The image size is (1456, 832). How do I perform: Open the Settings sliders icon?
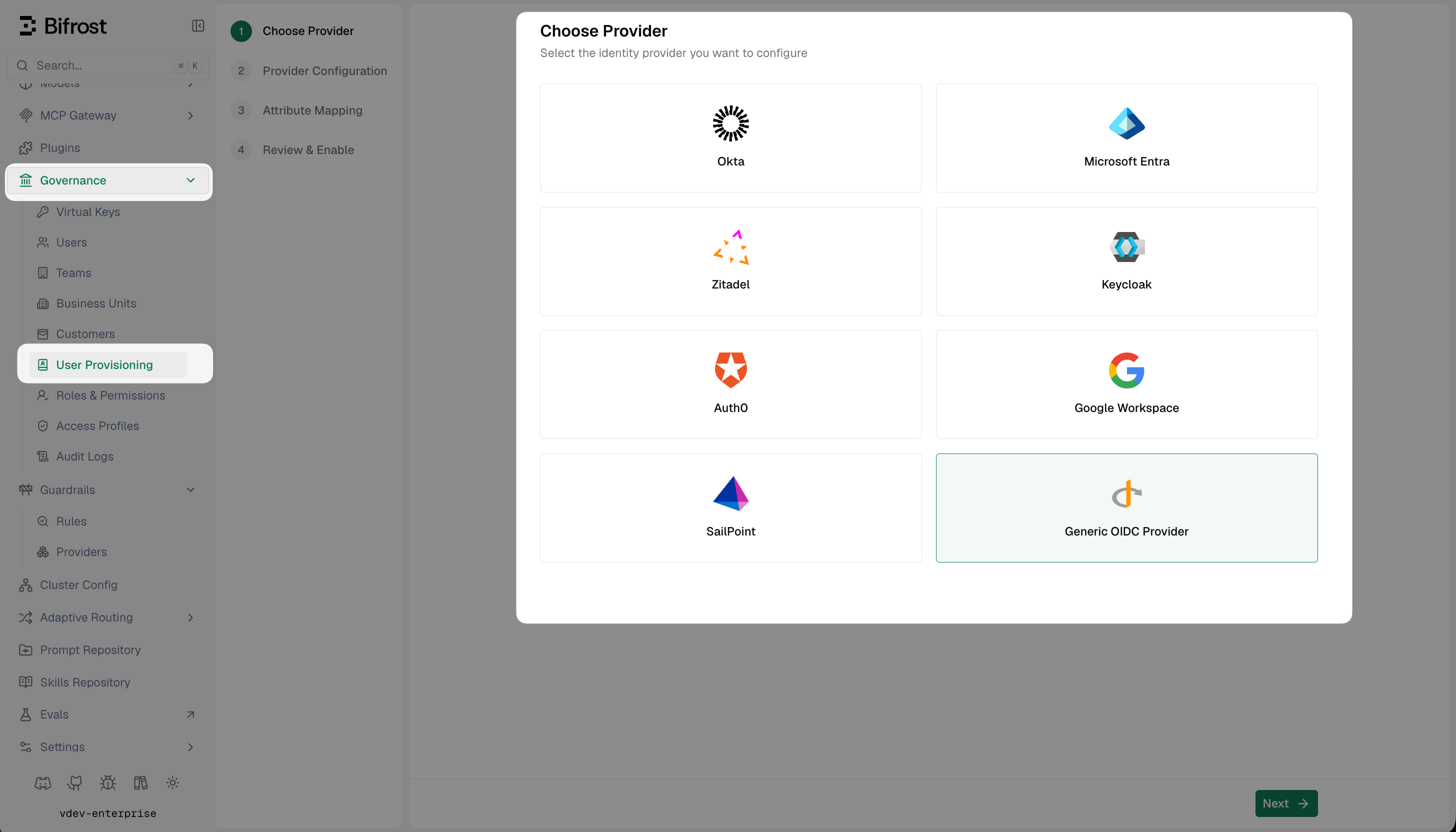pyautogui.click(x=25, y=747)
